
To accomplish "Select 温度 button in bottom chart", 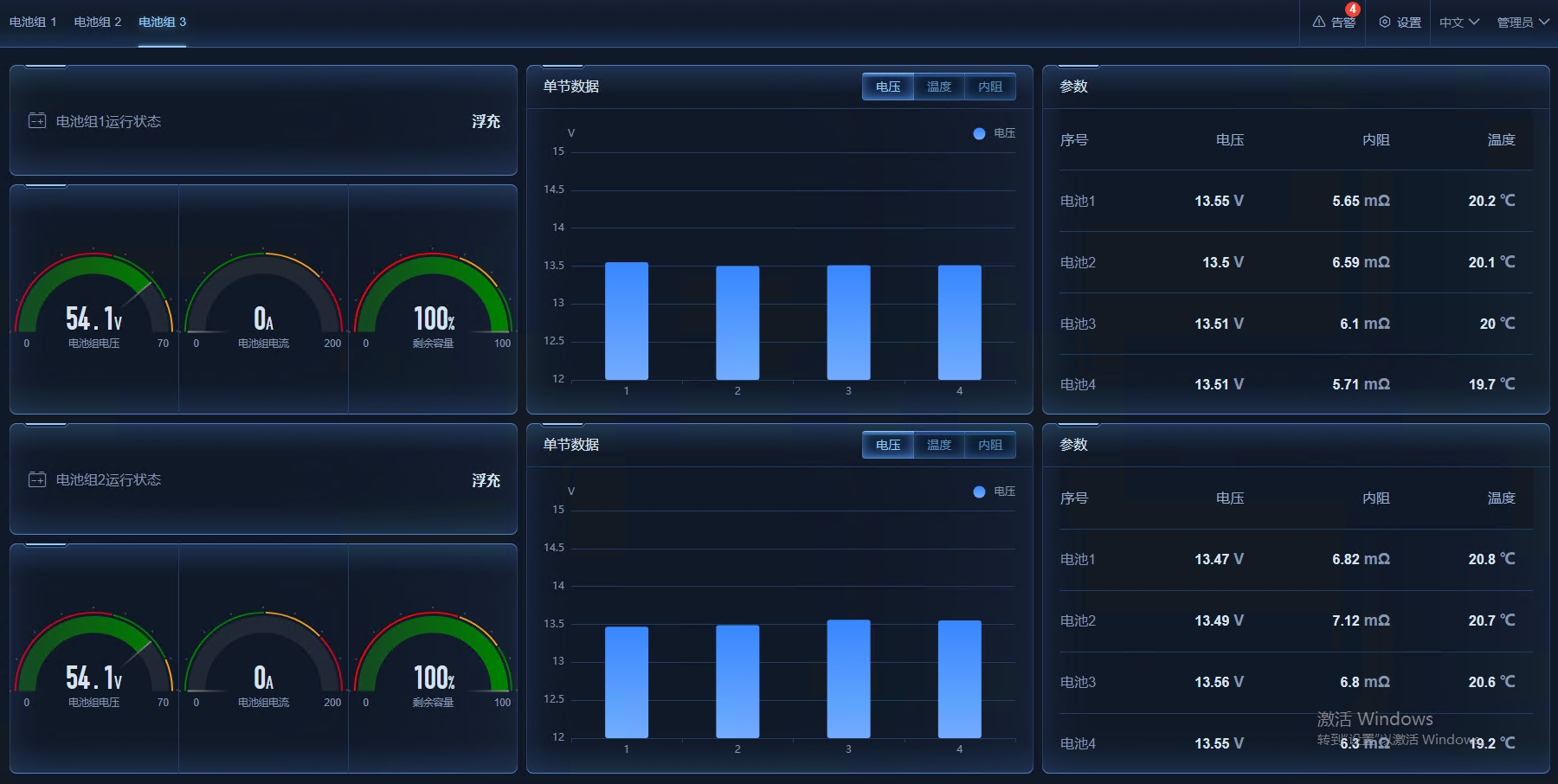I will click(938, 445).
